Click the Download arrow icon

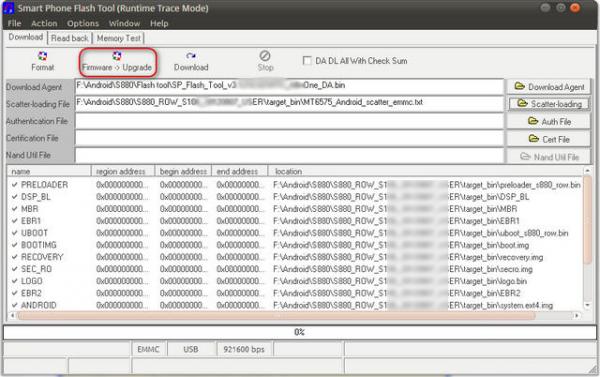point(191,56)
